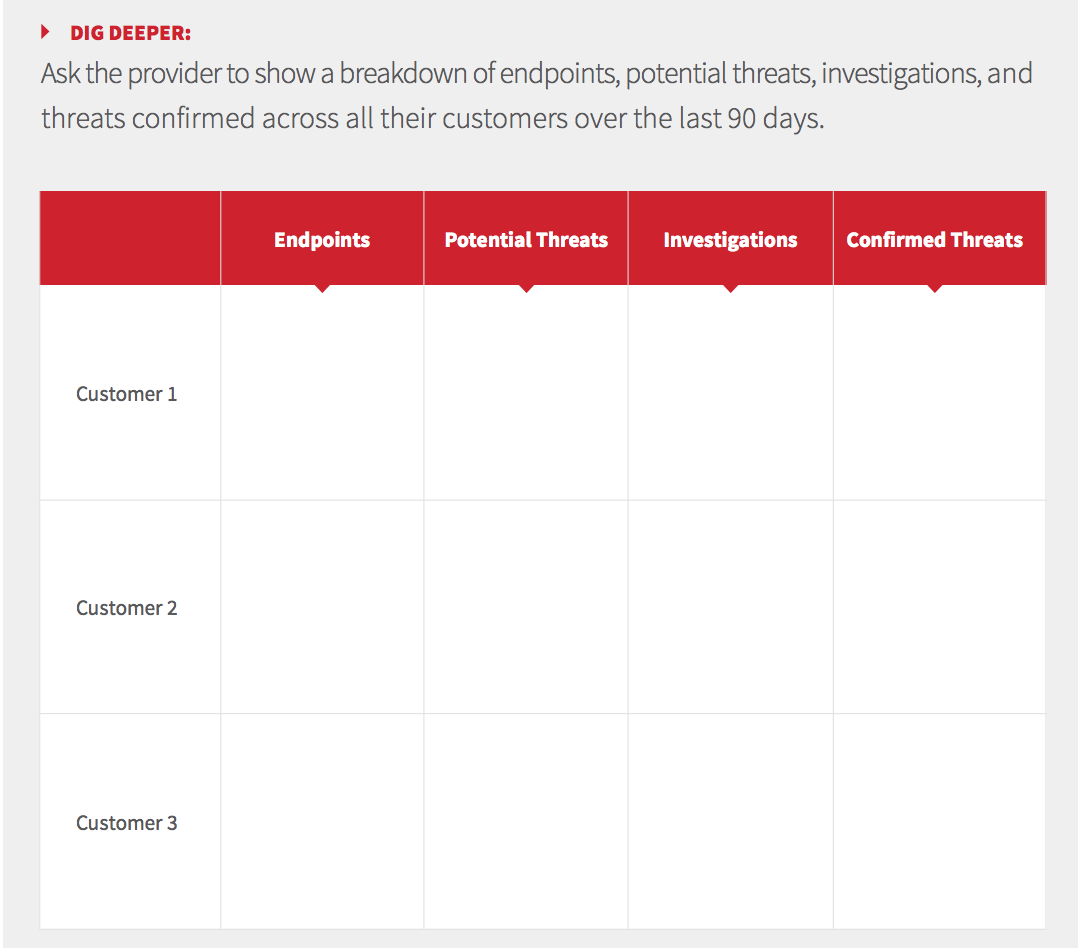This screenshot has height=948, width=1078.
Task: Select the Customer 1 row label
Action: pos(127,394)
